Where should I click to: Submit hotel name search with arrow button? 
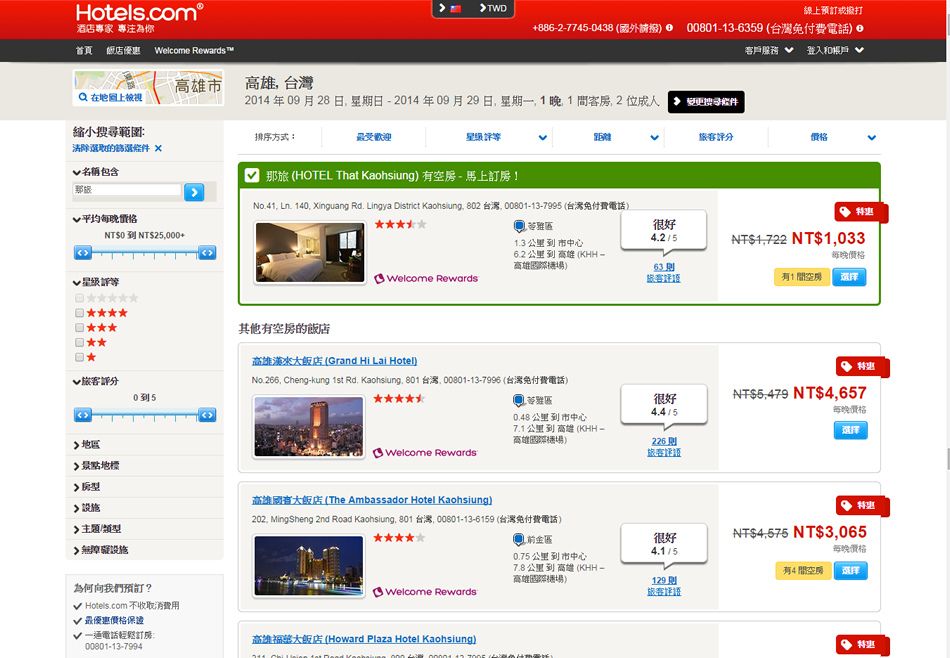(194, 192)
